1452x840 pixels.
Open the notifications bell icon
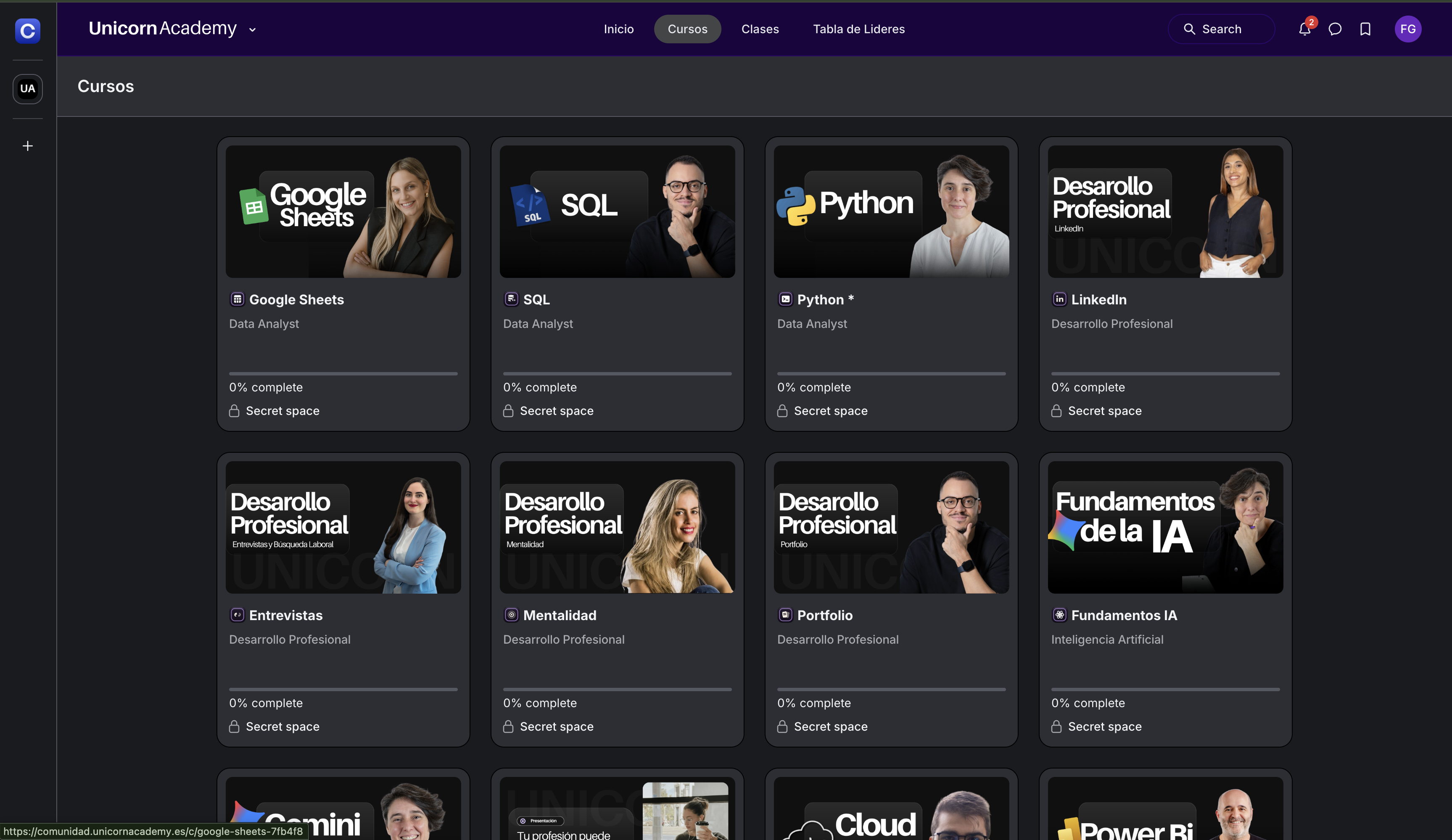1304,29
